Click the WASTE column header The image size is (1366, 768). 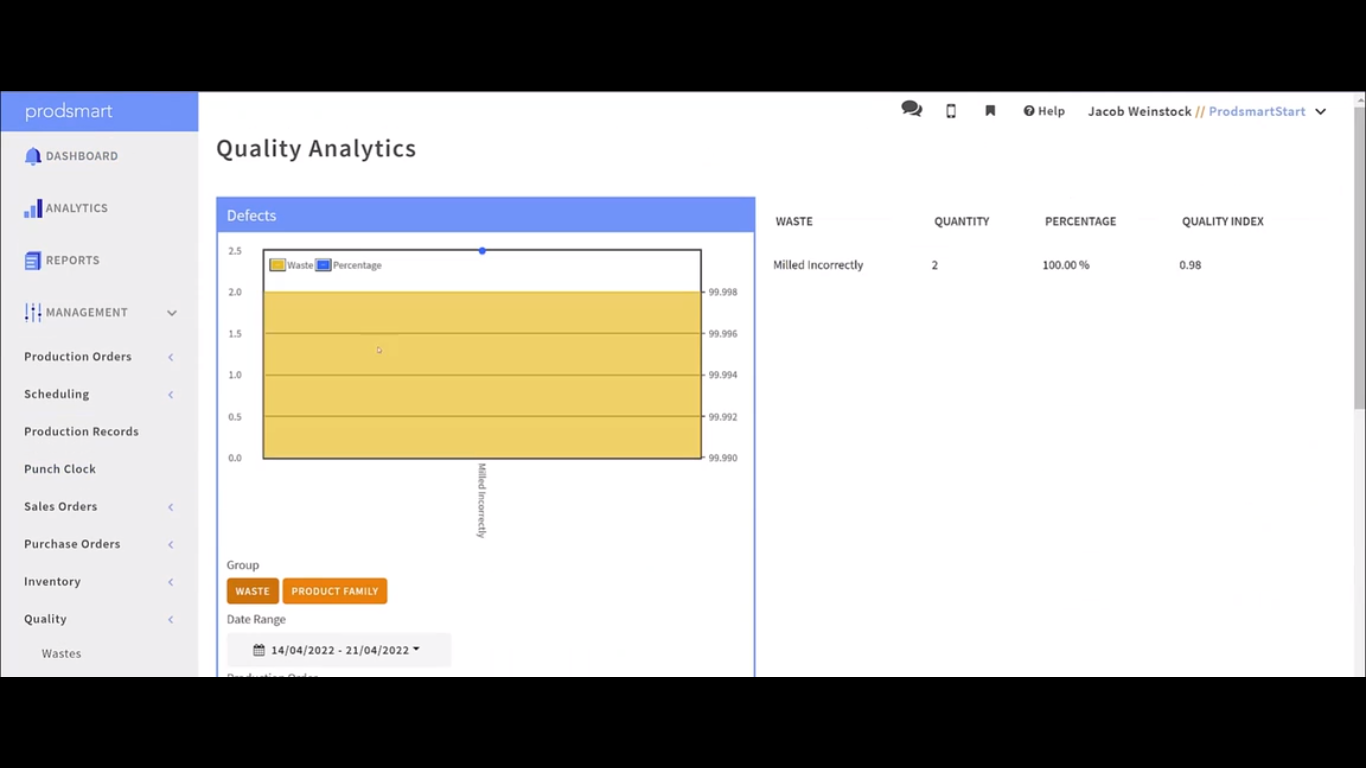794,221
